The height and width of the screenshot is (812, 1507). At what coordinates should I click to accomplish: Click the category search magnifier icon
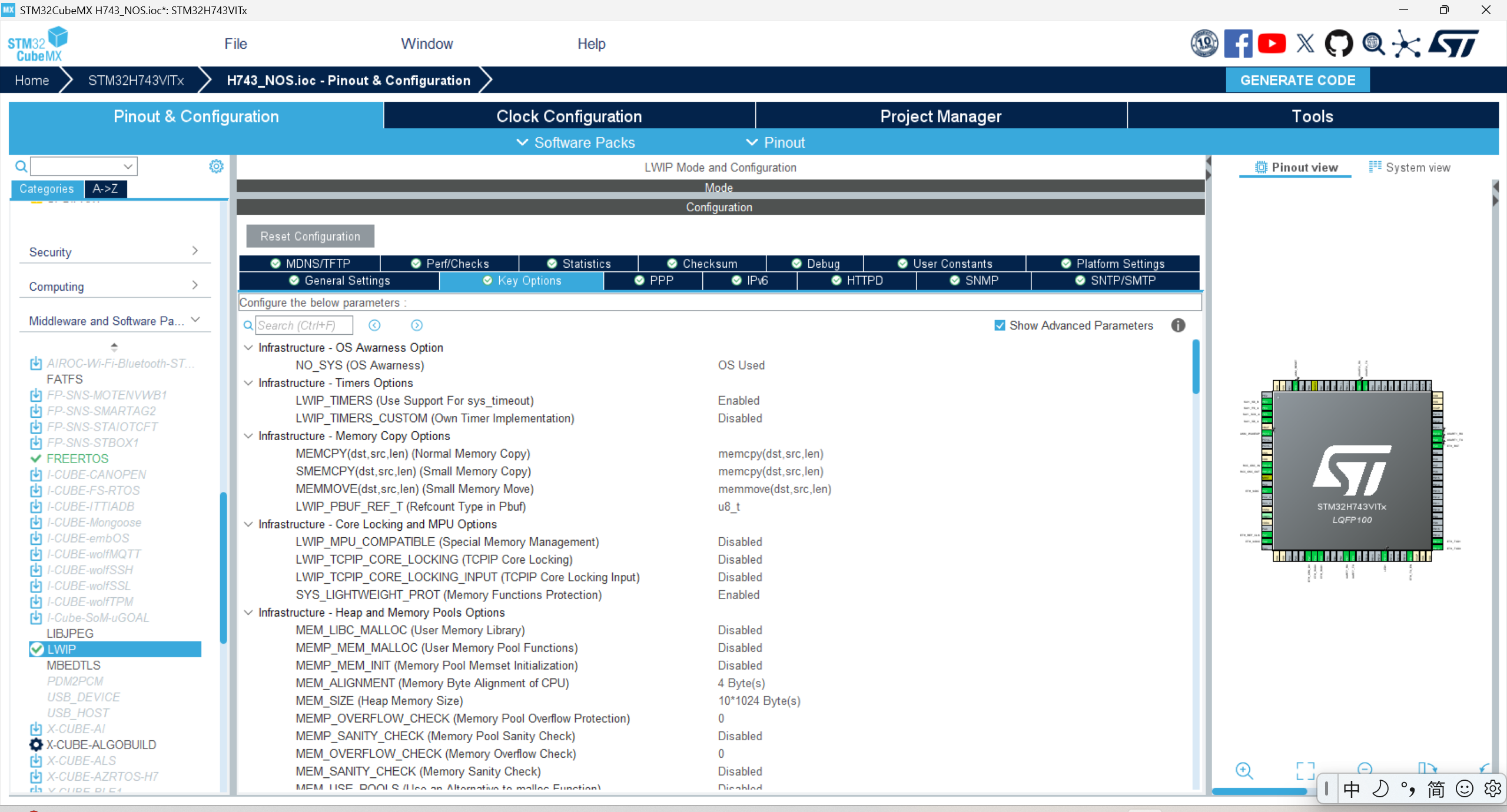tap(21, 166)
